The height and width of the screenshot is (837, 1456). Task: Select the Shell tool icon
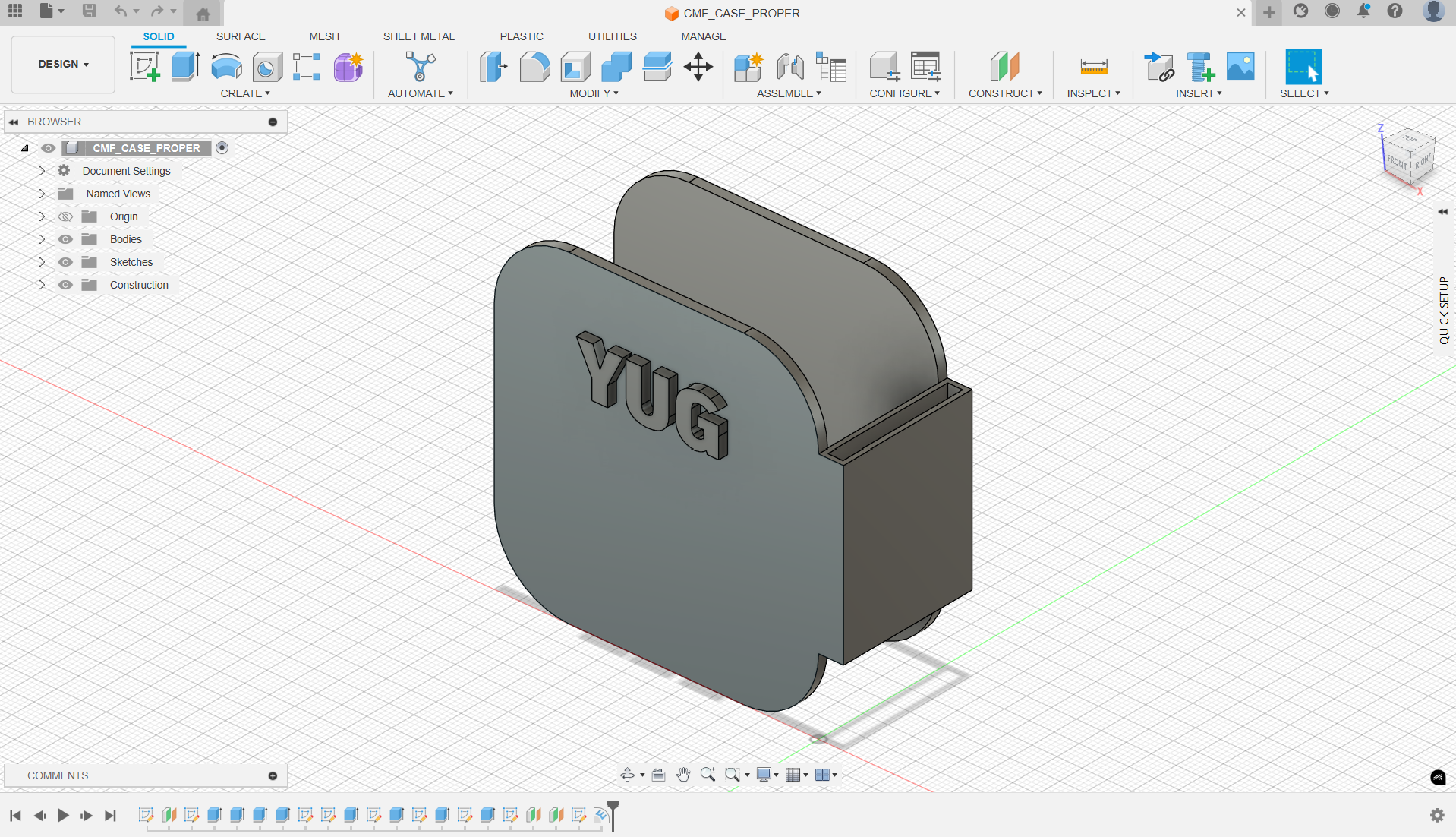(x=575, y=67)
